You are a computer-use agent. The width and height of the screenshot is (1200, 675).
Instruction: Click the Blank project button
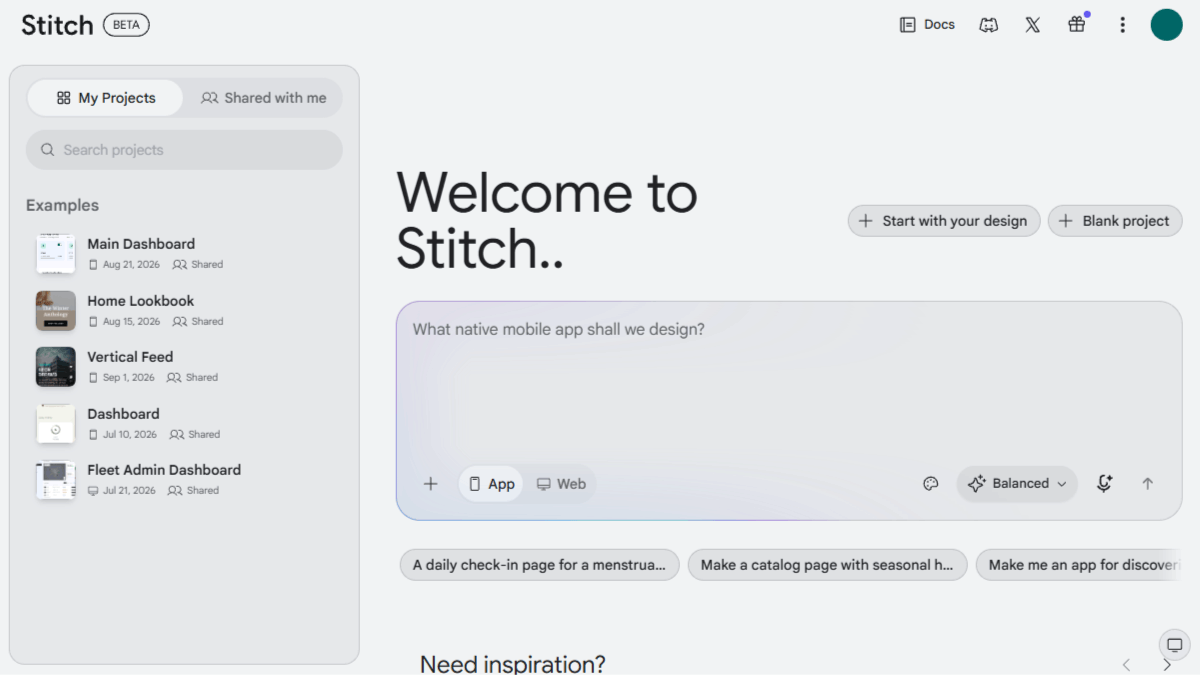[x=1115, y=221]
